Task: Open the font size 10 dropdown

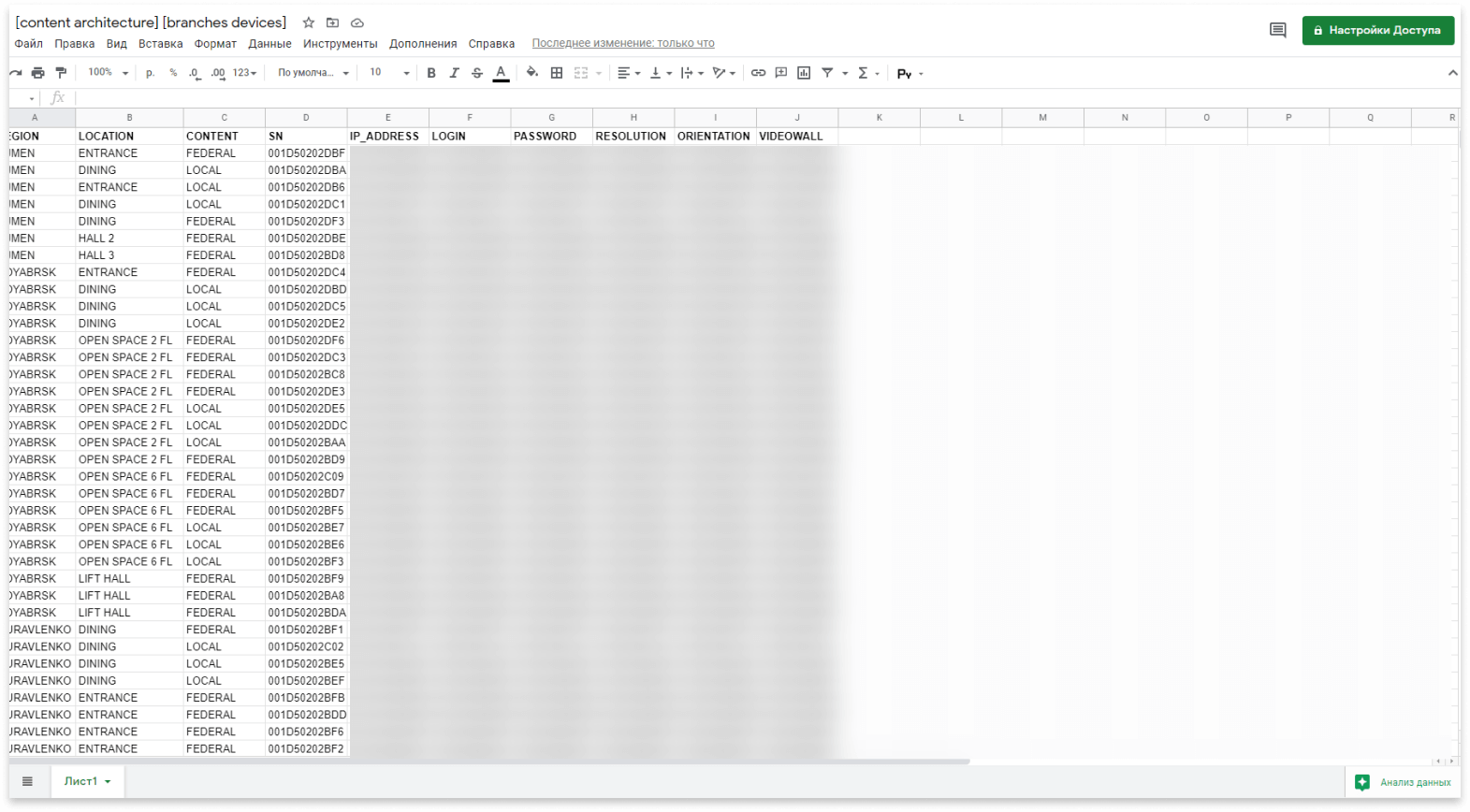Action: pos(389,73)
